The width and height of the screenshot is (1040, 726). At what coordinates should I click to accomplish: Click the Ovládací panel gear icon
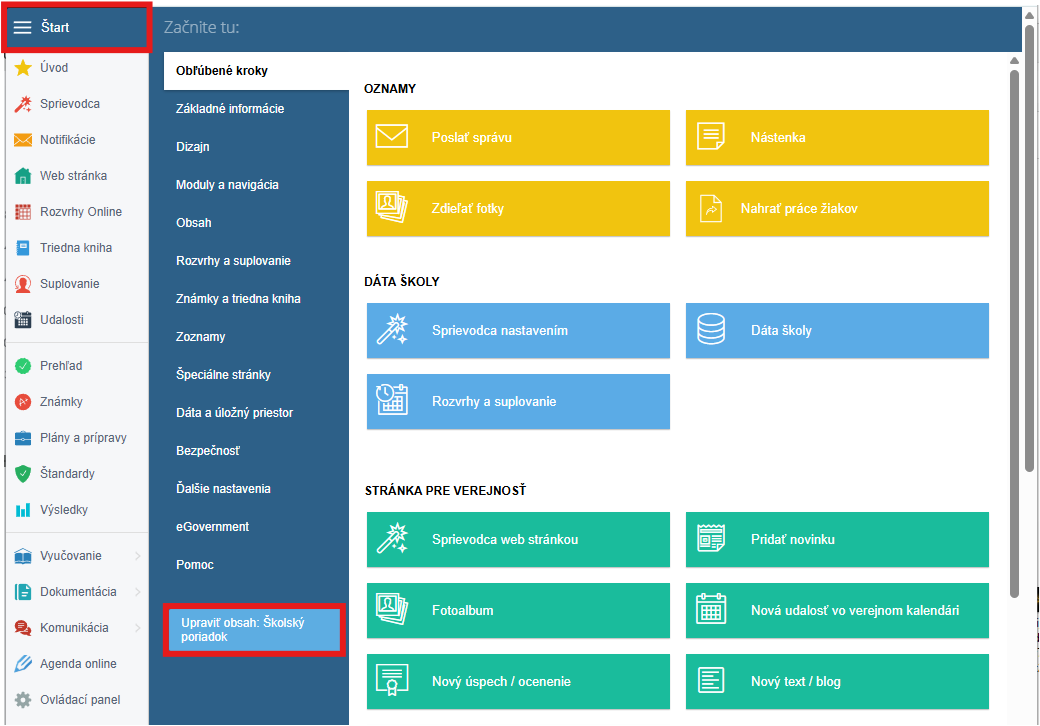pos(23,699)
